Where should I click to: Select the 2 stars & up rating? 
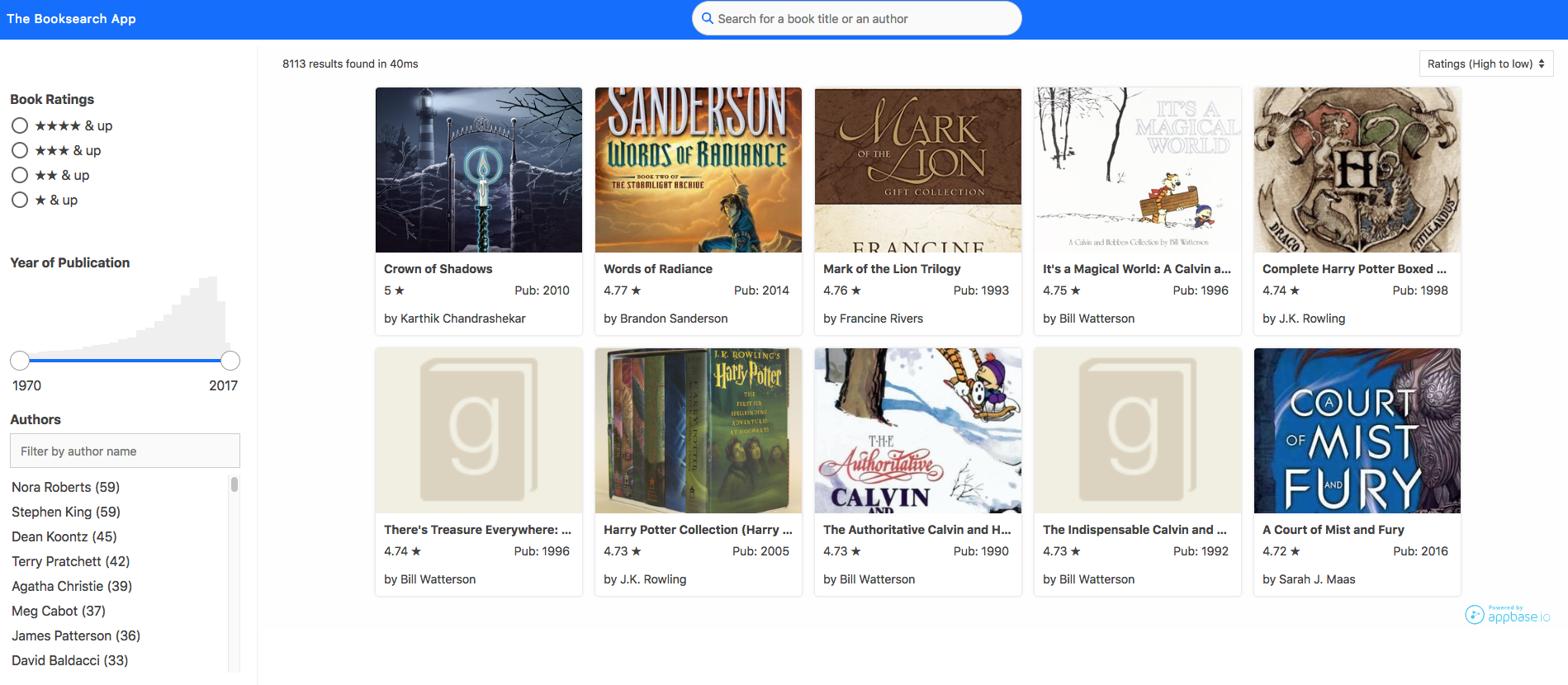pyautogui.click(x=20, y=175)
